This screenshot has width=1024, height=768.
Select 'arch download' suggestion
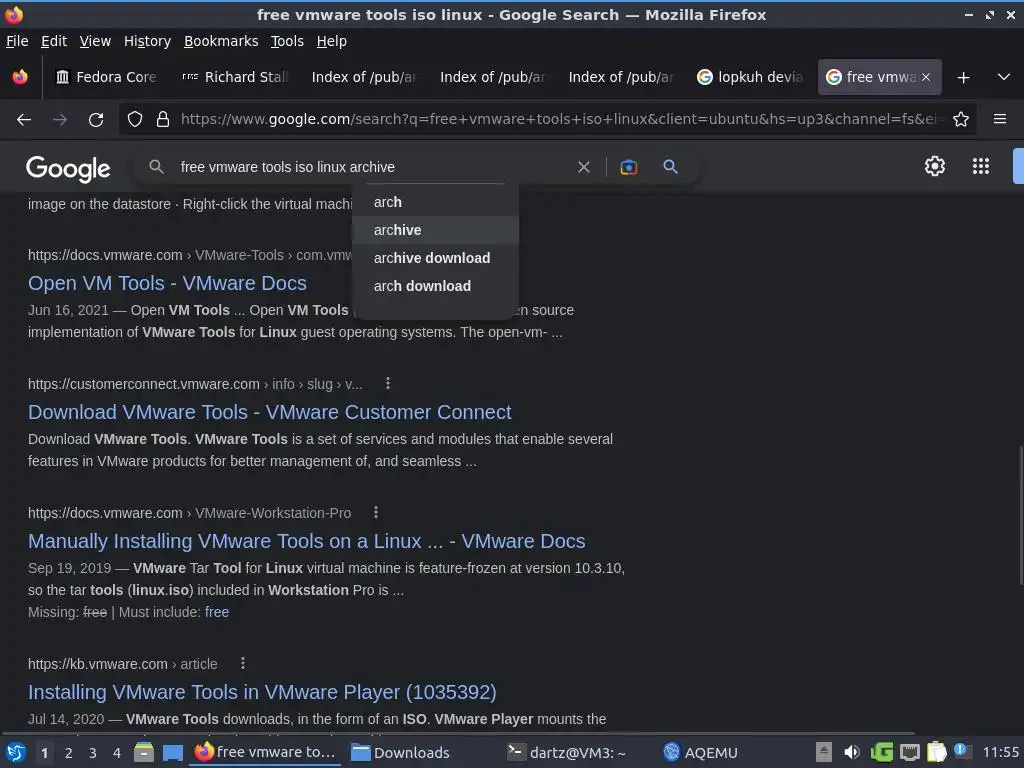pyautogui.click(x=435, y=286)
